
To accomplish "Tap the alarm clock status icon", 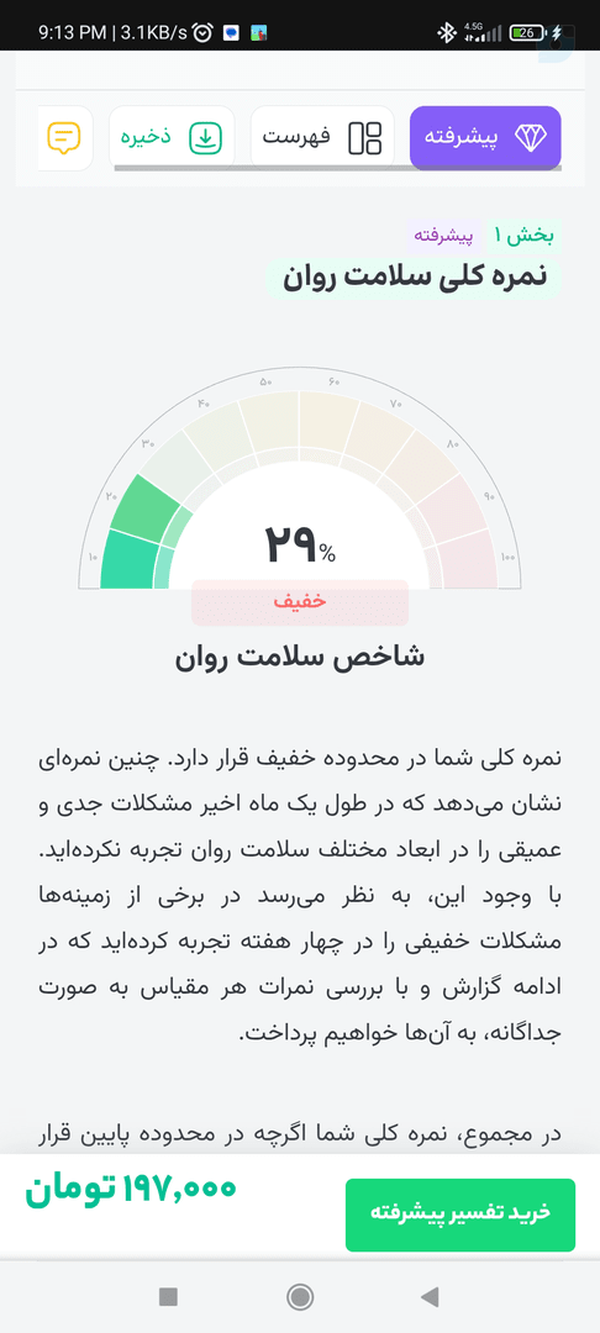I will 203,33.
